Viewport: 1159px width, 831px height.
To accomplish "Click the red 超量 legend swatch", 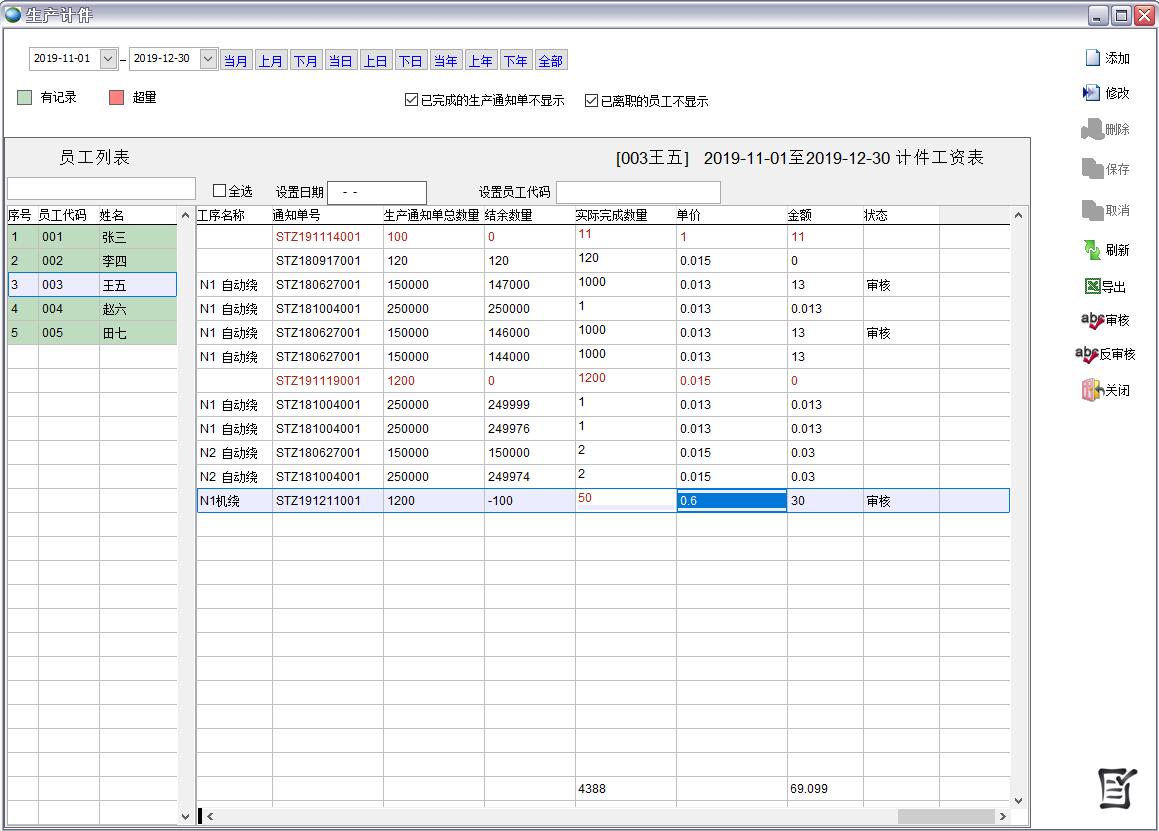I will point(116,98).
